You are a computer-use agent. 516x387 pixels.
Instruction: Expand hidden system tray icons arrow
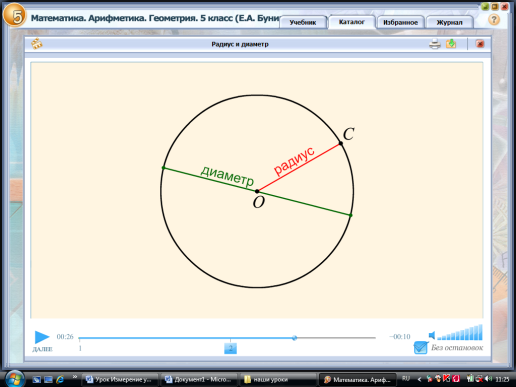click(x=419, y=379)
